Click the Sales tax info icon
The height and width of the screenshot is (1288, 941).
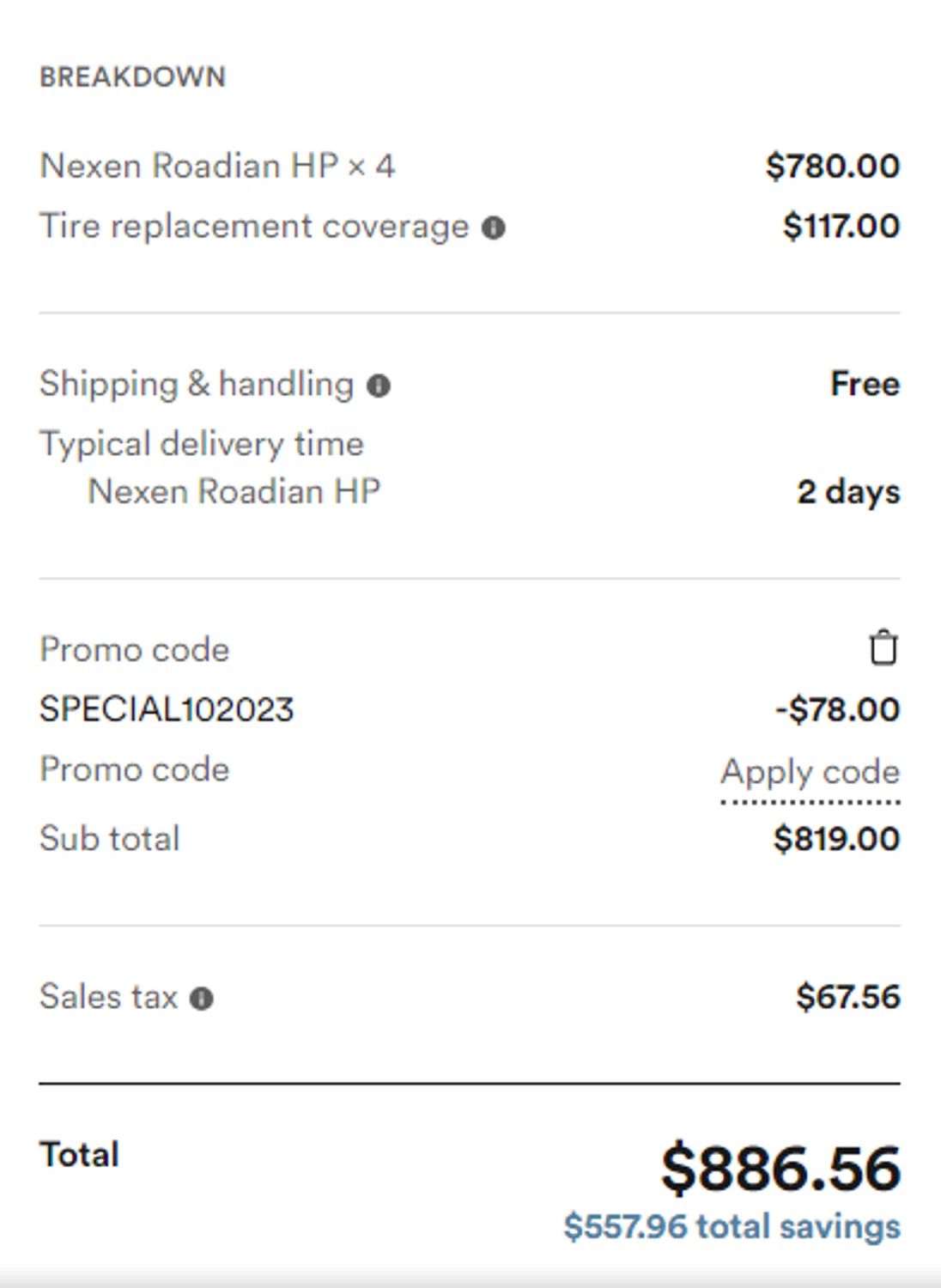[x=202, y=999]
